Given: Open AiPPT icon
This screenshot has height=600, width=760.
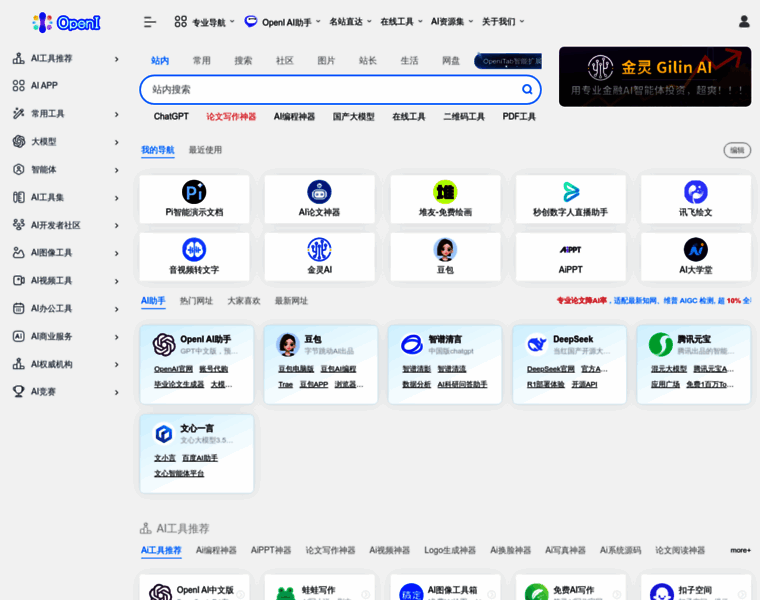Looking at the screenshot, I should [x=570, y=250].
